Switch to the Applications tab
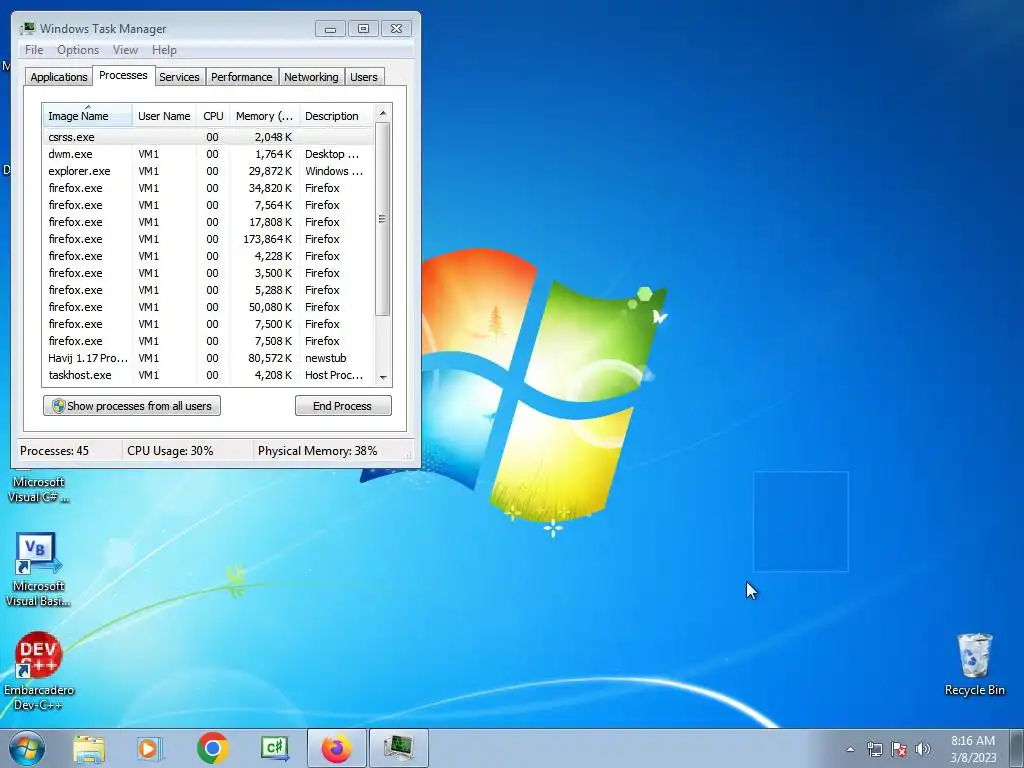This screenshot has width=1024, height=768. point(59,76)
